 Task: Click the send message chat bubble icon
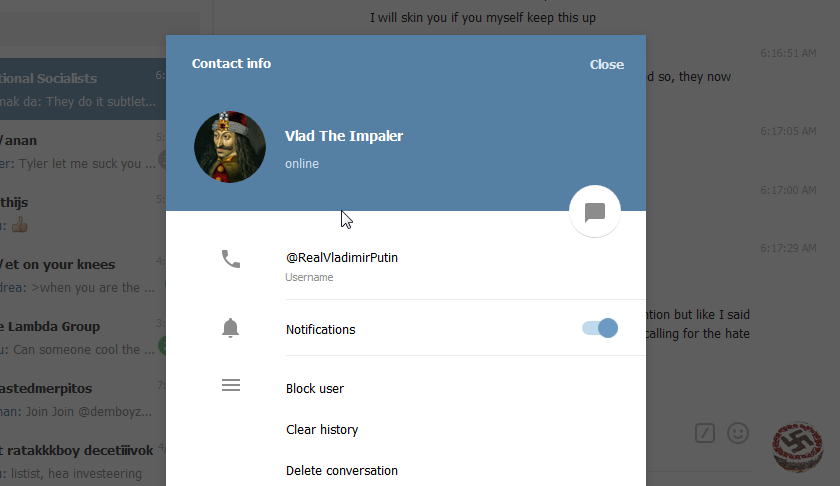(595, 212)
